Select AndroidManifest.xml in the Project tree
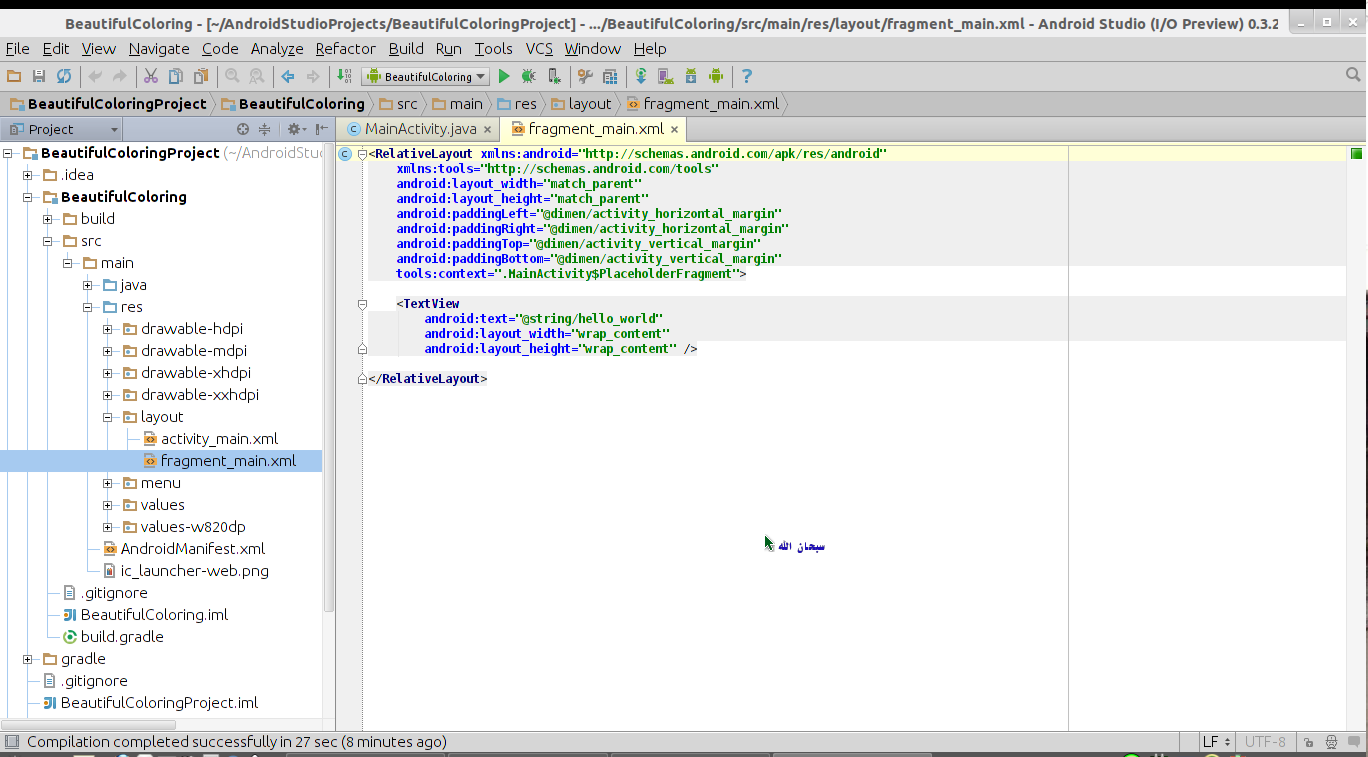1368x757 pixels. pyautogui.click(x=190, y=548)
